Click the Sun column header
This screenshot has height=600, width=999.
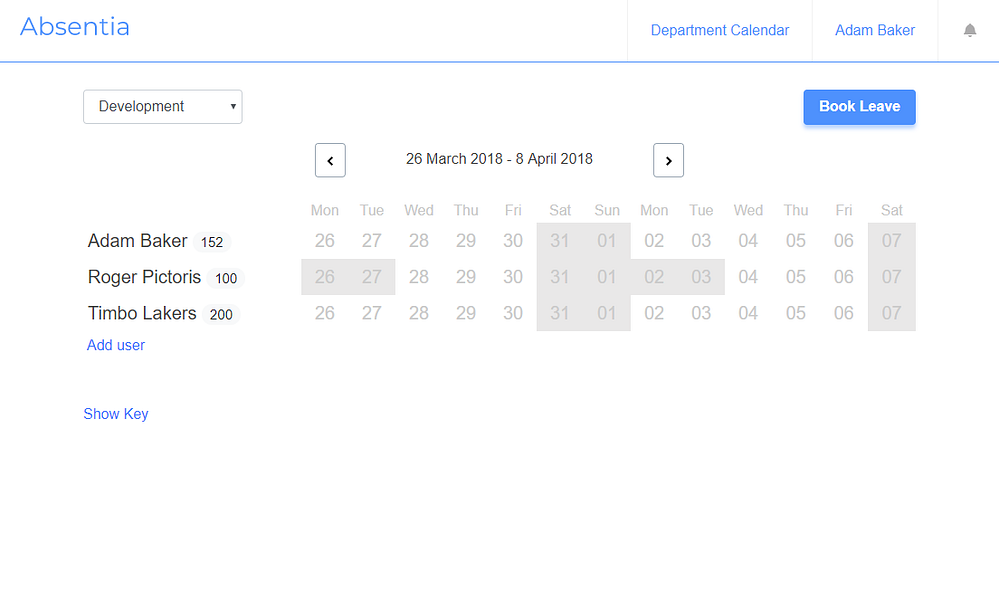coord(607,210)
